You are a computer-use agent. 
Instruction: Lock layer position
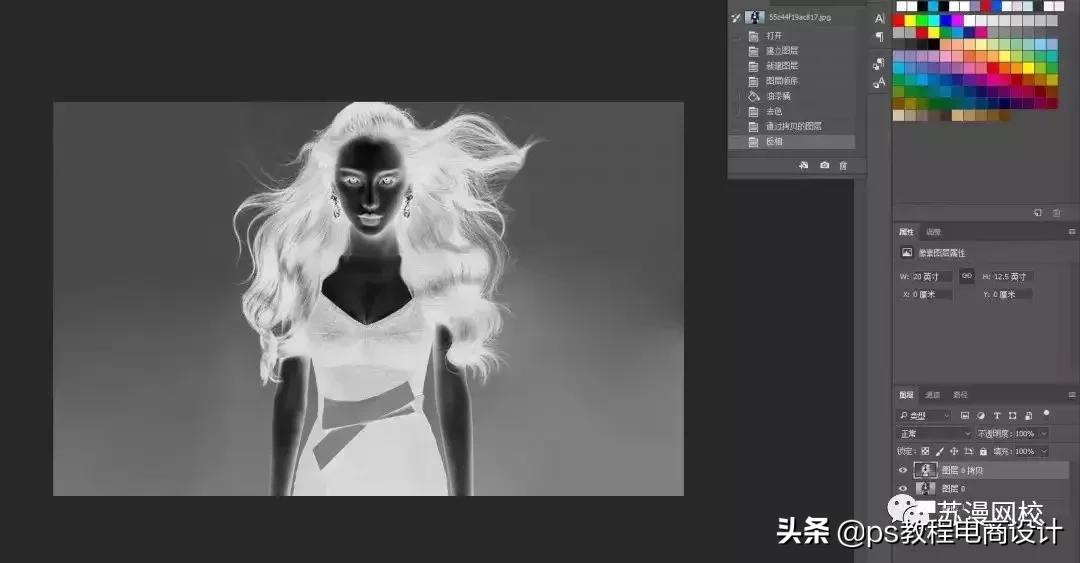954,451
